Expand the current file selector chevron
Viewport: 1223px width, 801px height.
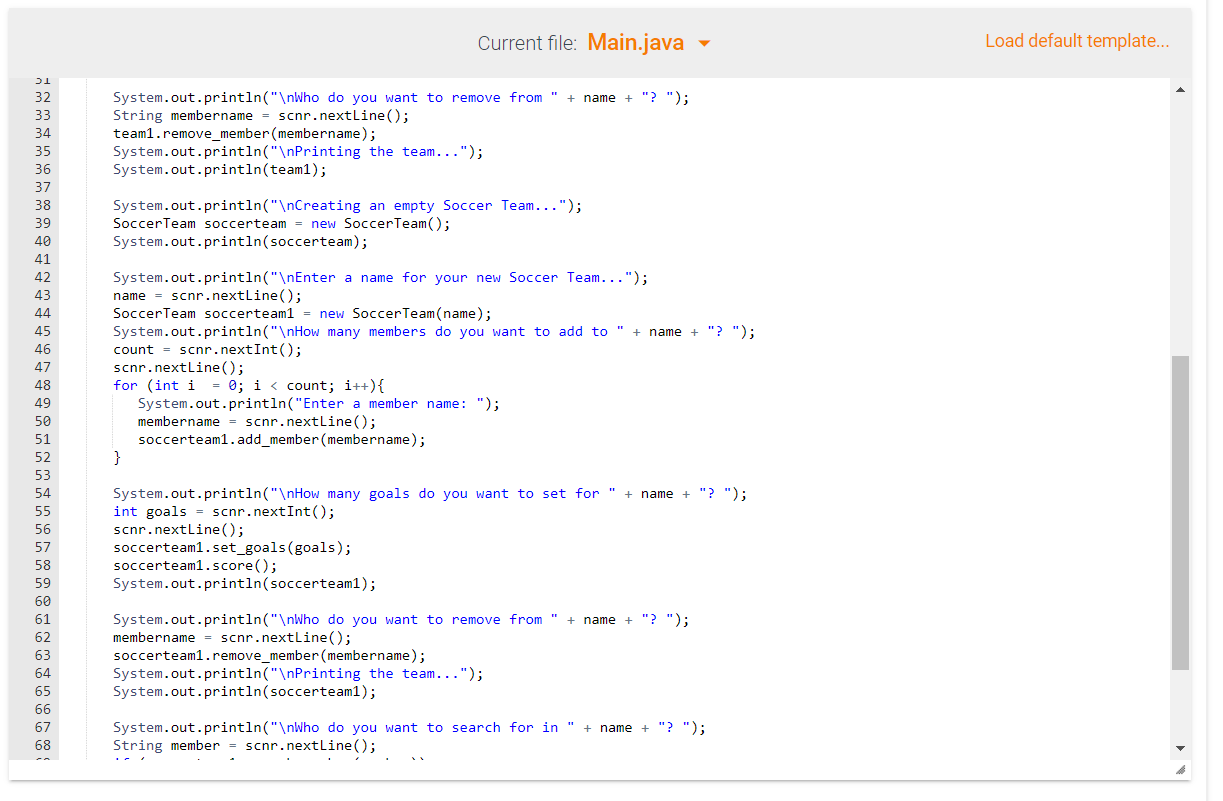pos(703,44)
